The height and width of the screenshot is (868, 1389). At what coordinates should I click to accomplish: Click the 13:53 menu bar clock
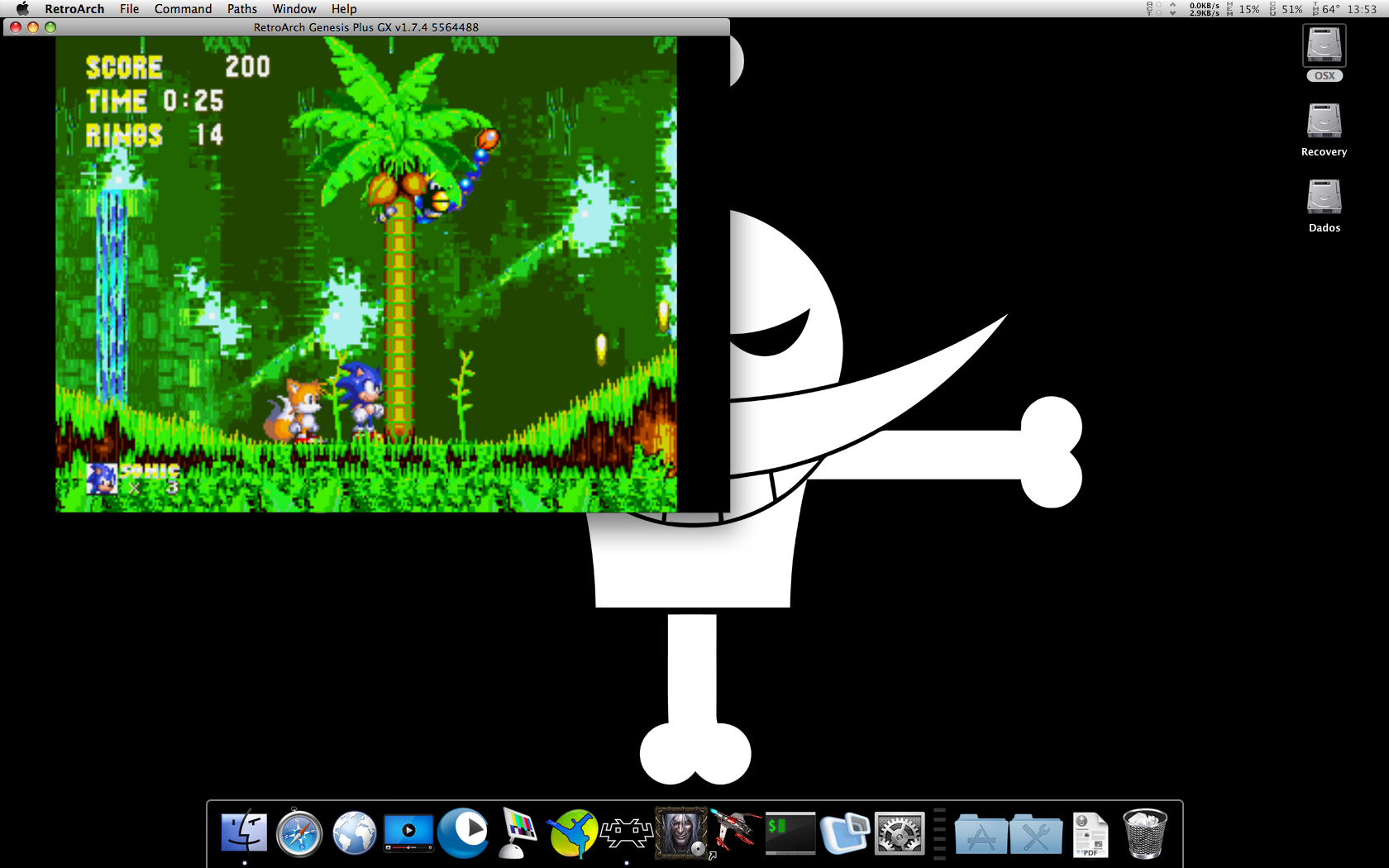pos(1362,9)
